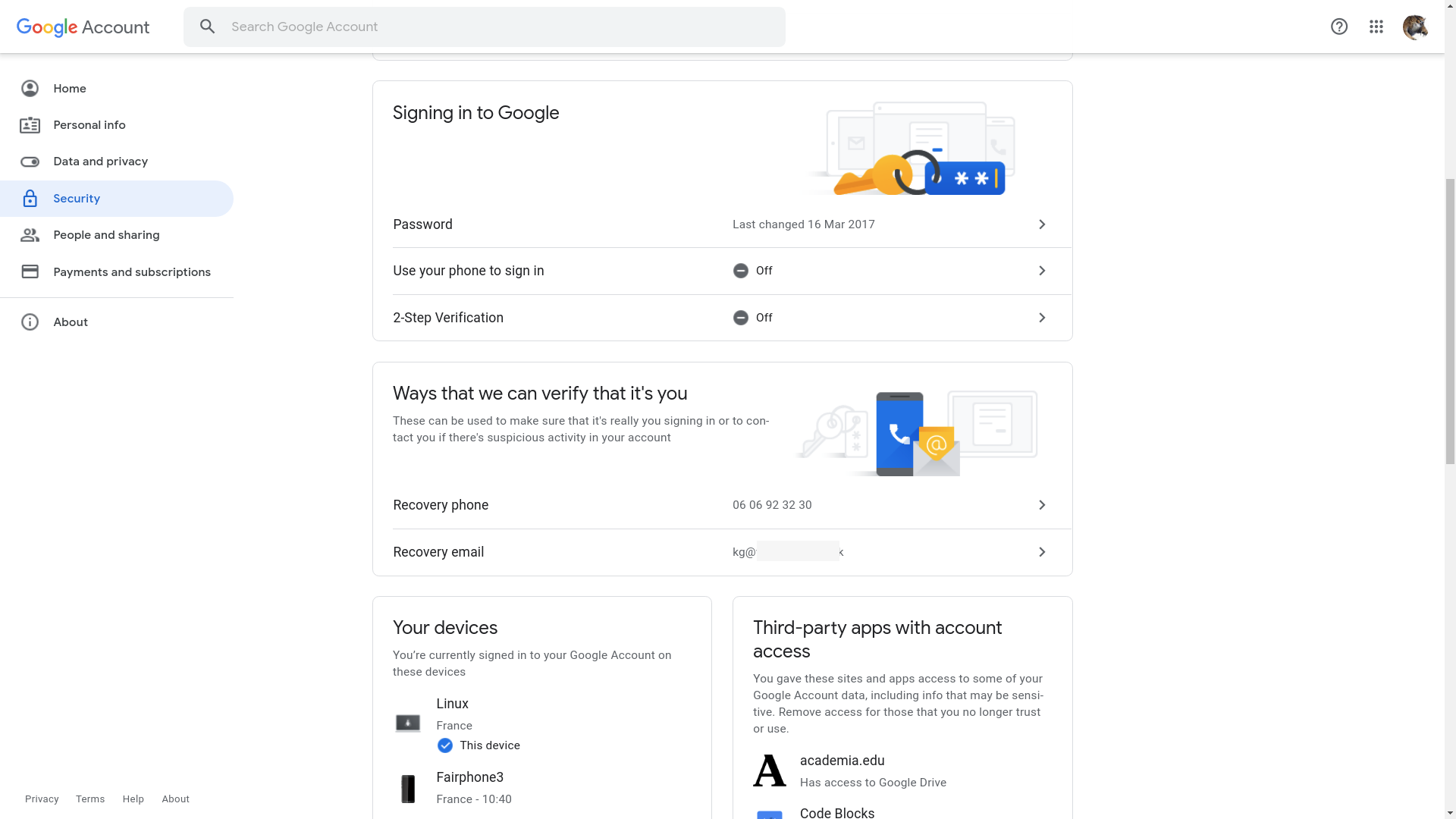The image size is (1456, 819).
Task: Click the Privacy footer link
Action: click(42, 799)
